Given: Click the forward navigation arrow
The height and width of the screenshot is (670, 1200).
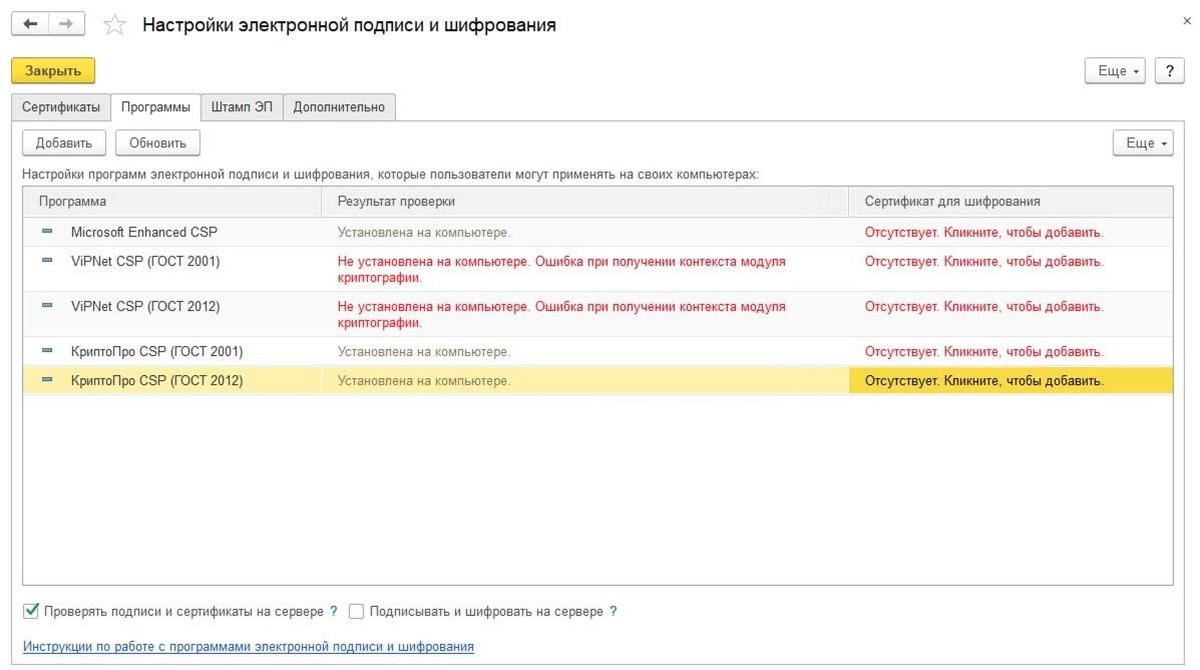Looking at the screenshot, I should click(66, 24).
